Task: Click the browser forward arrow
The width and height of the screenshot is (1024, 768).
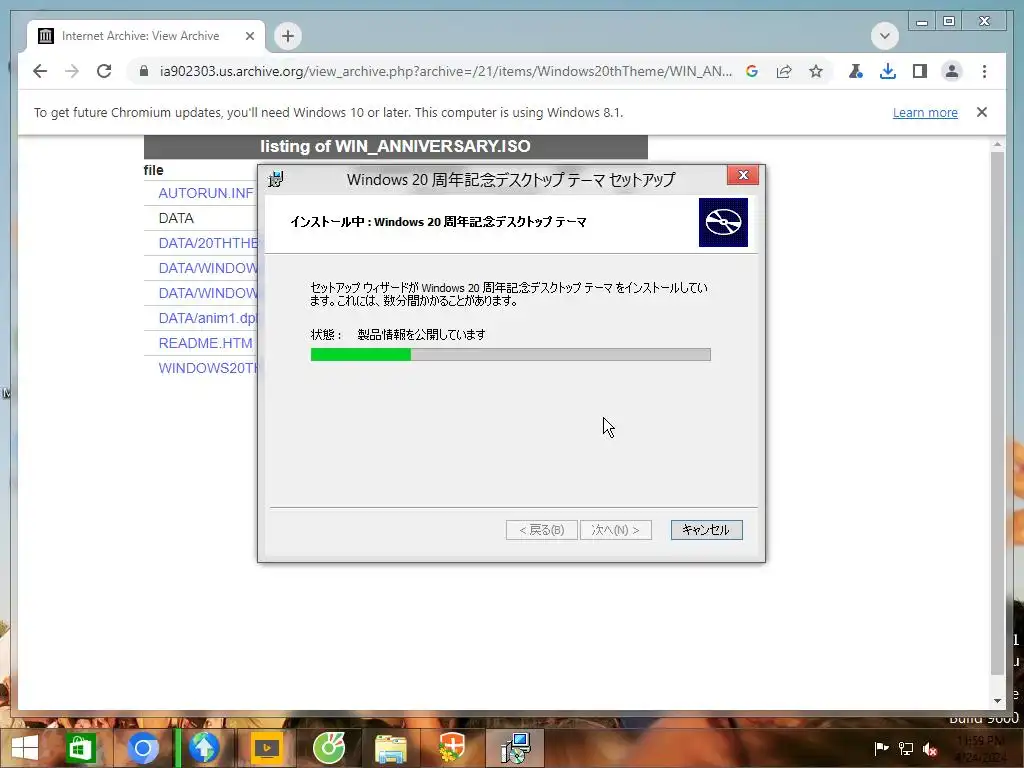Action: 72,71
